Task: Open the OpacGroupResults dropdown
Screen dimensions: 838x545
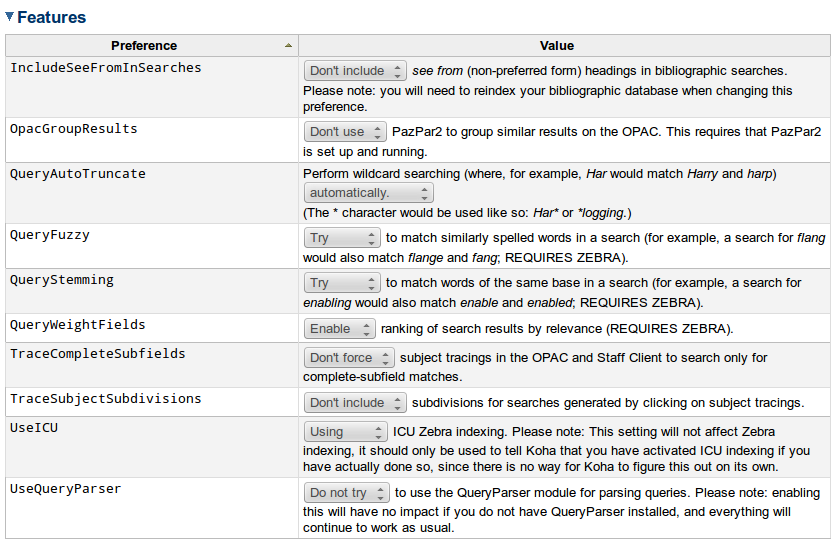Action: [x=345, y=132]
